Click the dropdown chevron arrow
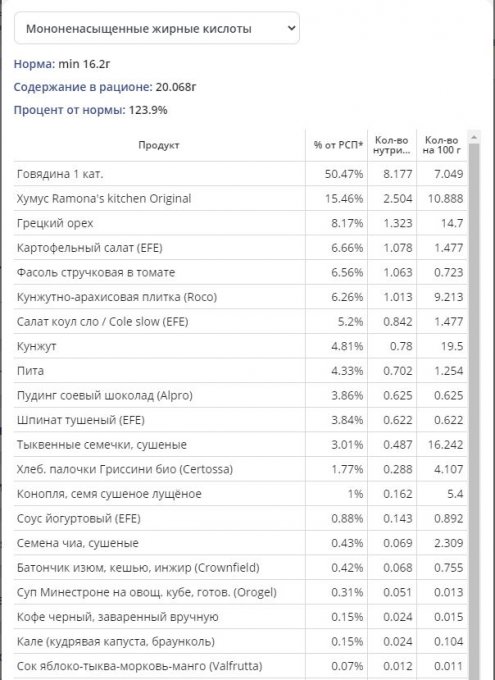The image size is (495, 680). 292,28
